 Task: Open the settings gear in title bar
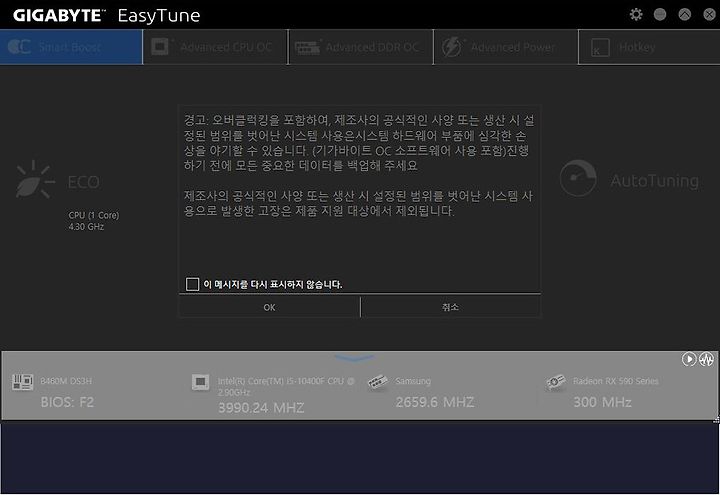coord(636,14)
